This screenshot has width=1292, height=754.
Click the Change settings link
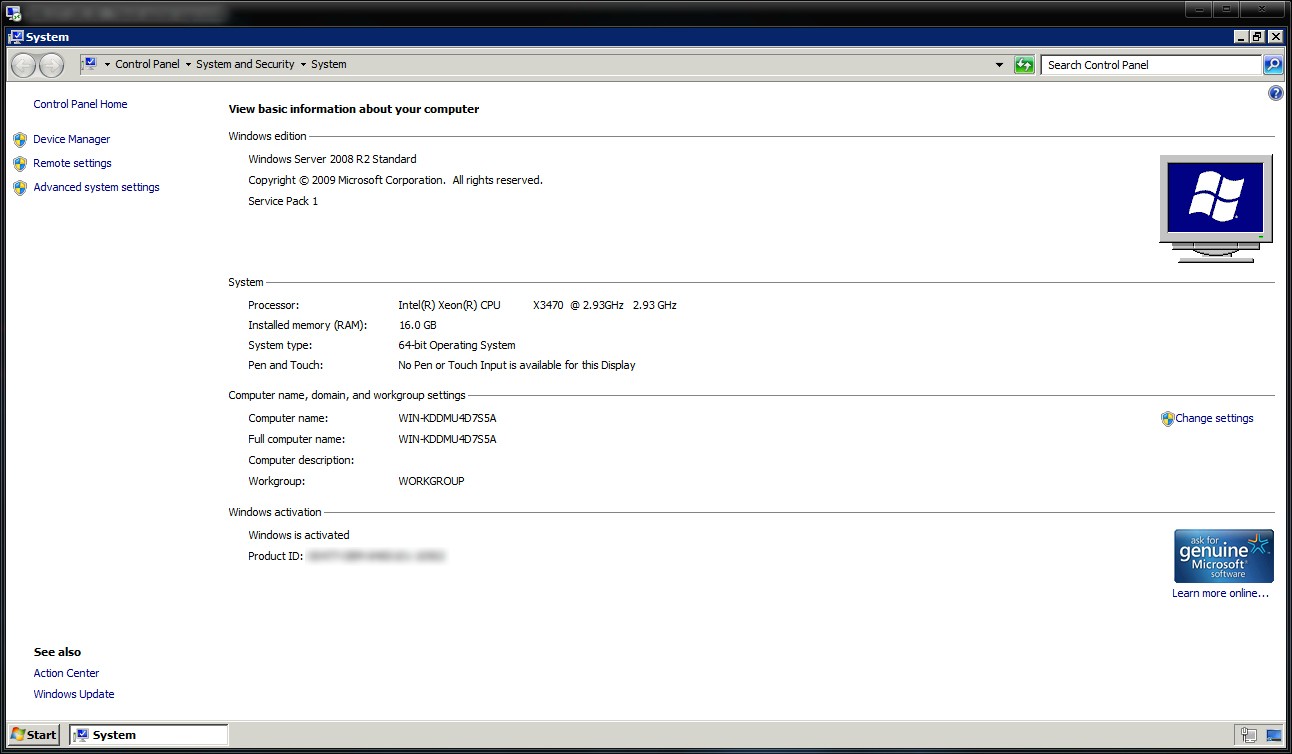(1214, 418)
